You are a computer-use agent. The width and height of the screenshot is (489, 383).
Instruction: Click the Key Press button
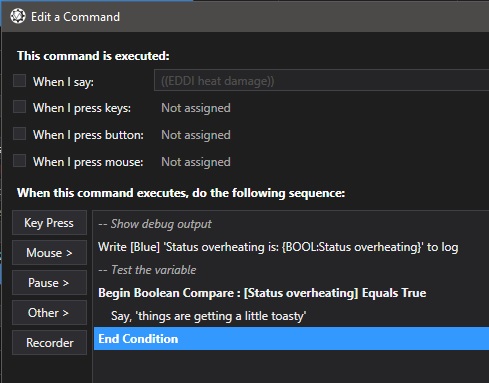tap(49, 222)
